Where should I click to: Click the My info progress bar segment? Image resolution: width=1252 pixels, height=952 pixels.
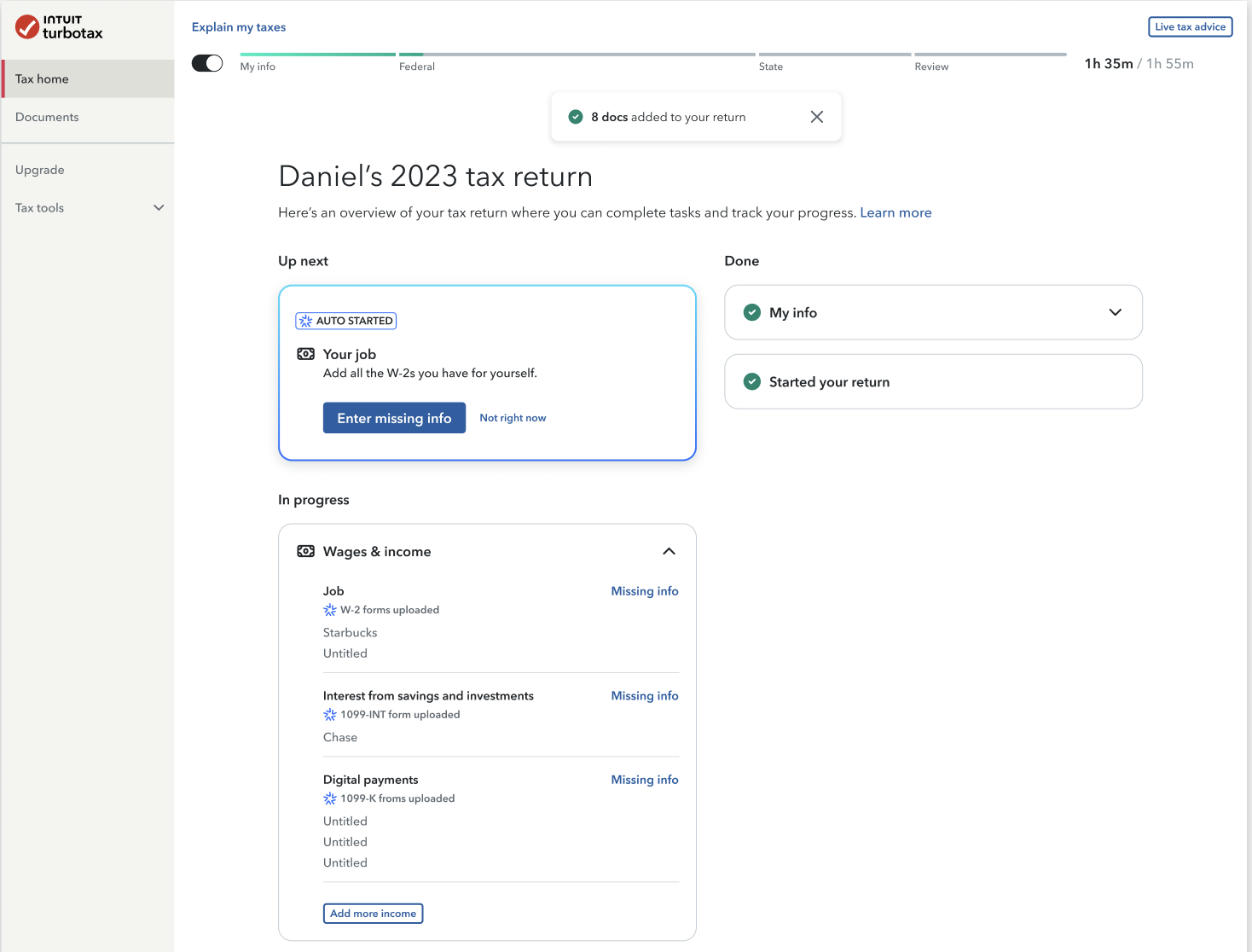(x=317, y=55)
